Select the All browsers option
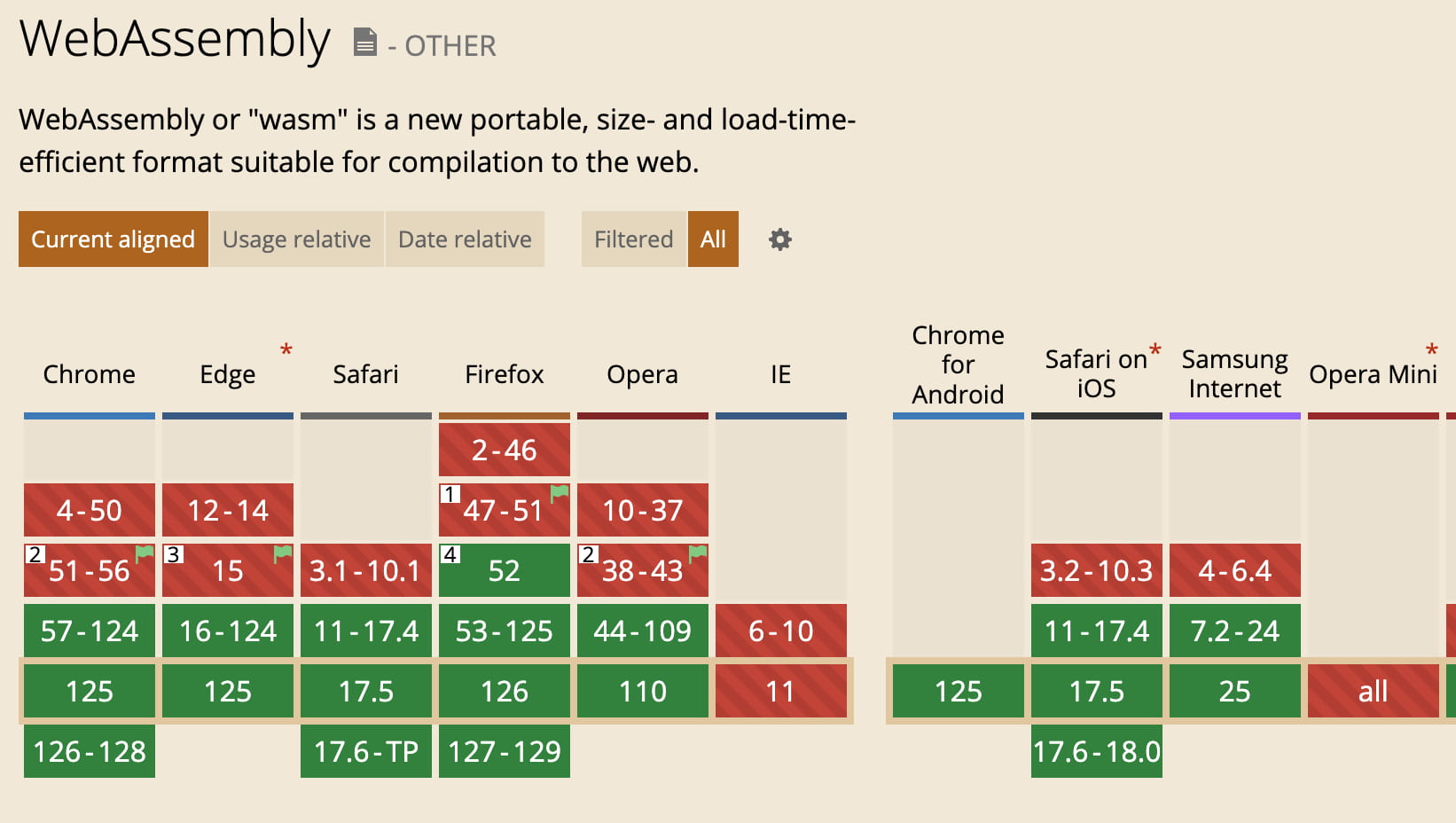This screenshot has width=1456, height=823. [x=713, y=239]
